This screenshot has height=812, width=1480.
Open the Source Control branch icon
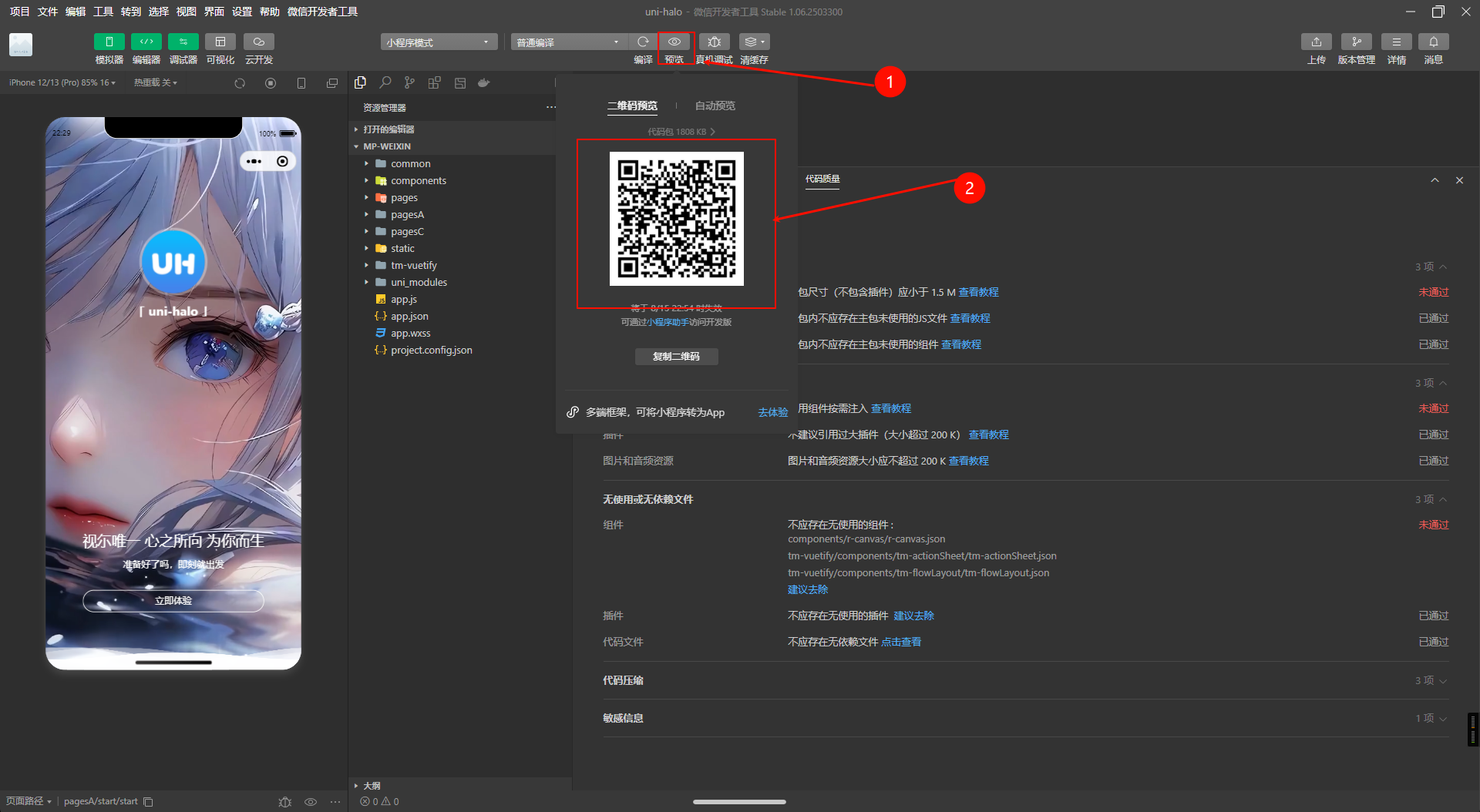410,82
